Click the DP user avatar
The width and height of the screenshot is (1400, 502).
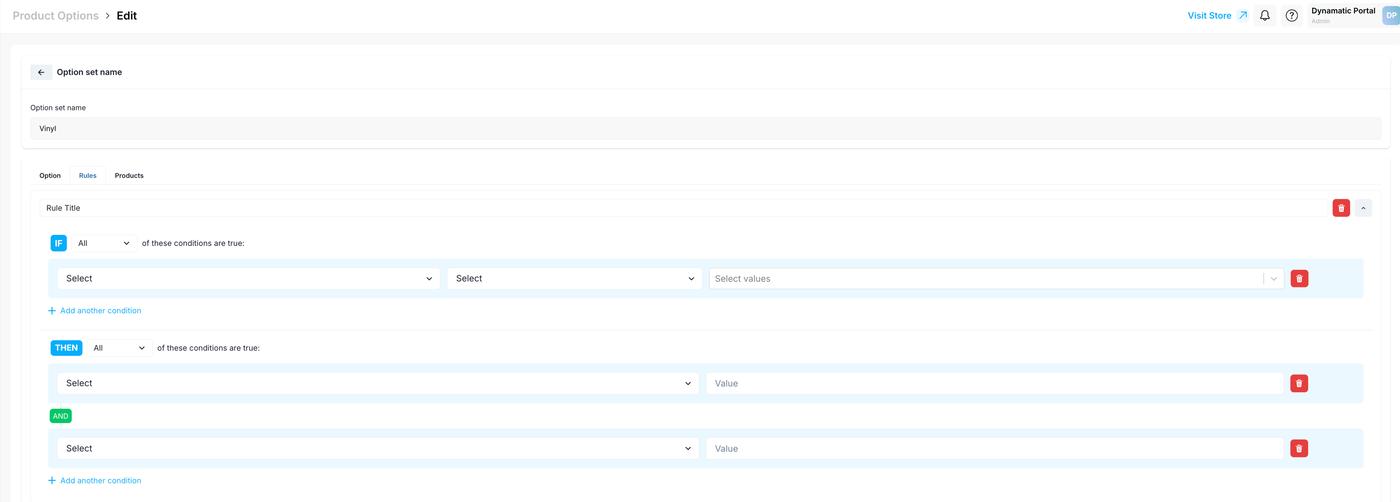pos(1390,16)
